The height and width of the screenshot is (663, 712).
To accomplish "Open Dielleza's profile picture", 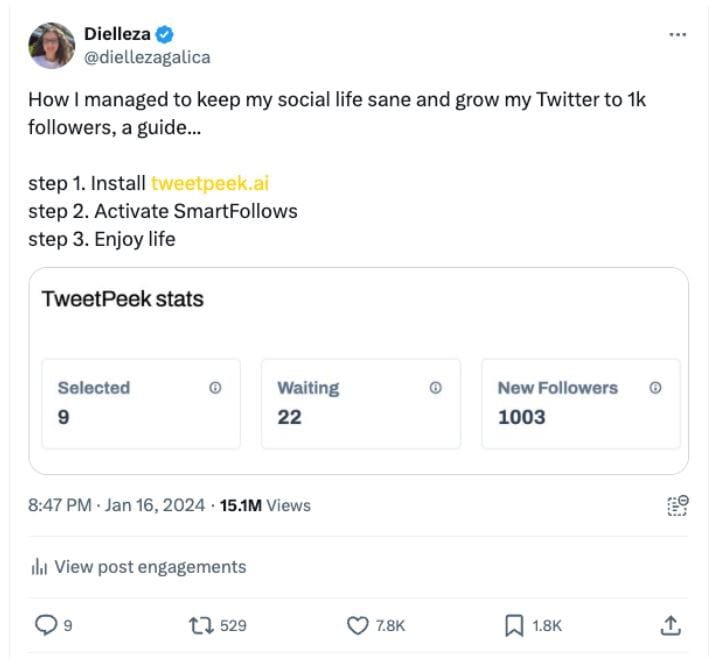I will coord(51,45).
